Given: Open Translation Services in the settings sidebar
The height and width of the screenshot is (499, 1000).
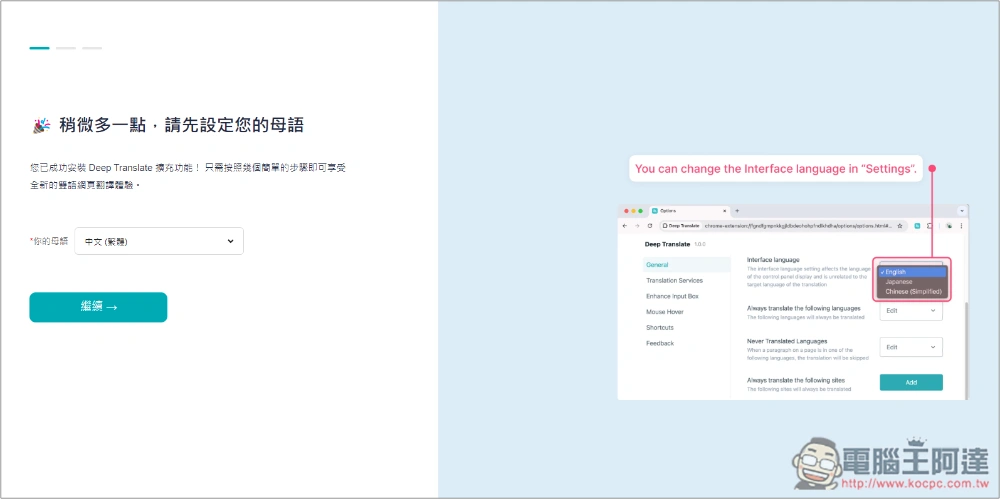Looking at the screenshot, I should [x=674, y=281].
